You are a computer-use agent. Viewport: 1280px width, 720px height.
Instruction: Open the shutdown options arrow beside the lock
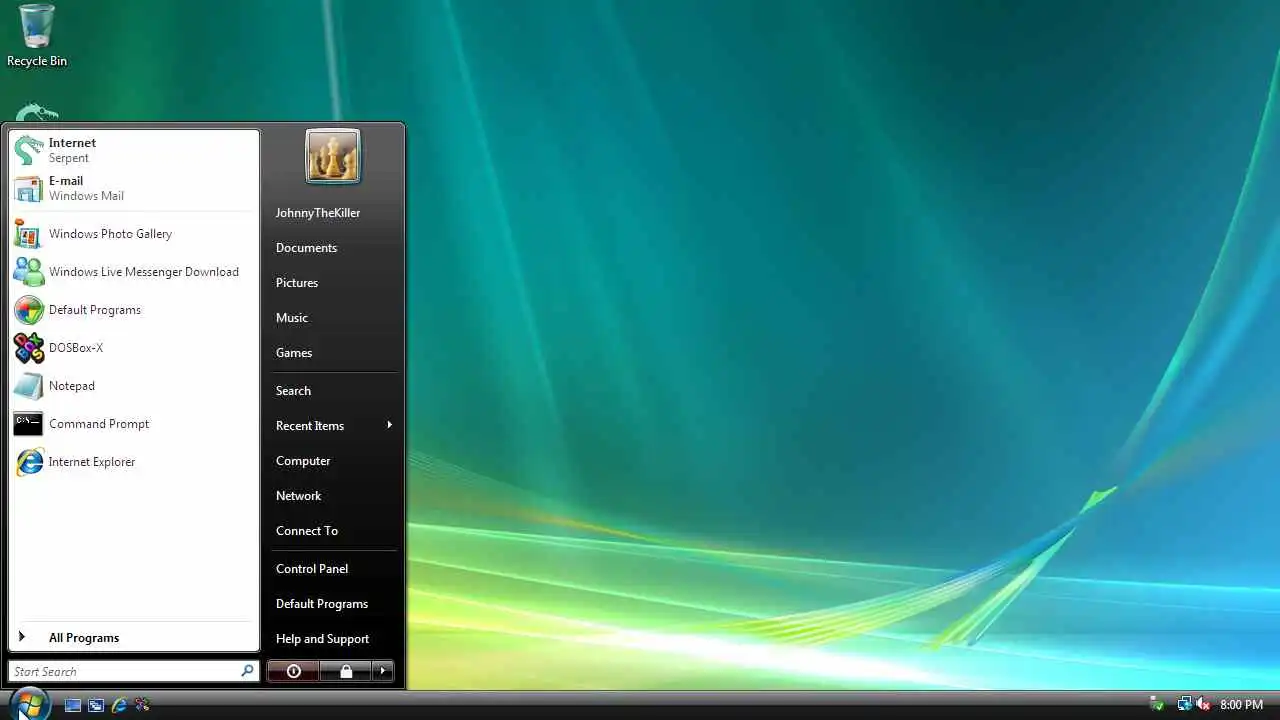pos(383,672)
